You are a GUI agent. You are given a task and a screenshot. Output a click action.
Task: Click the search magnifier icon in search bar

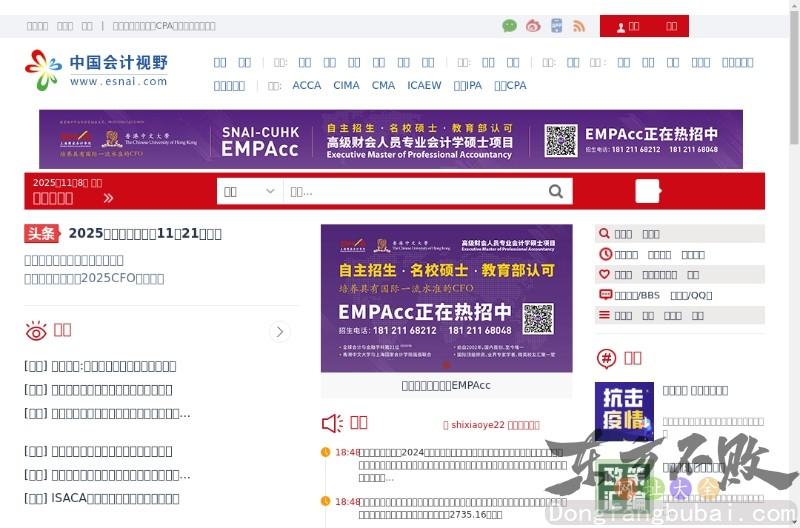point(556,191)
